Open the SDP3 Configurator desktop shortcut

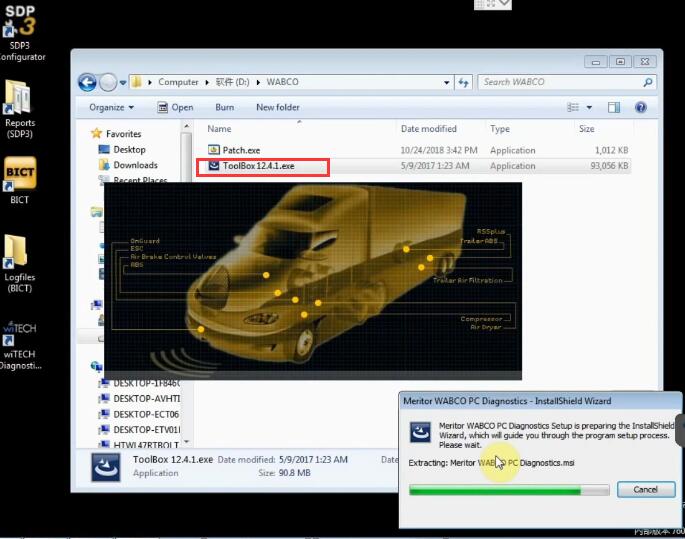pos(21,33)
